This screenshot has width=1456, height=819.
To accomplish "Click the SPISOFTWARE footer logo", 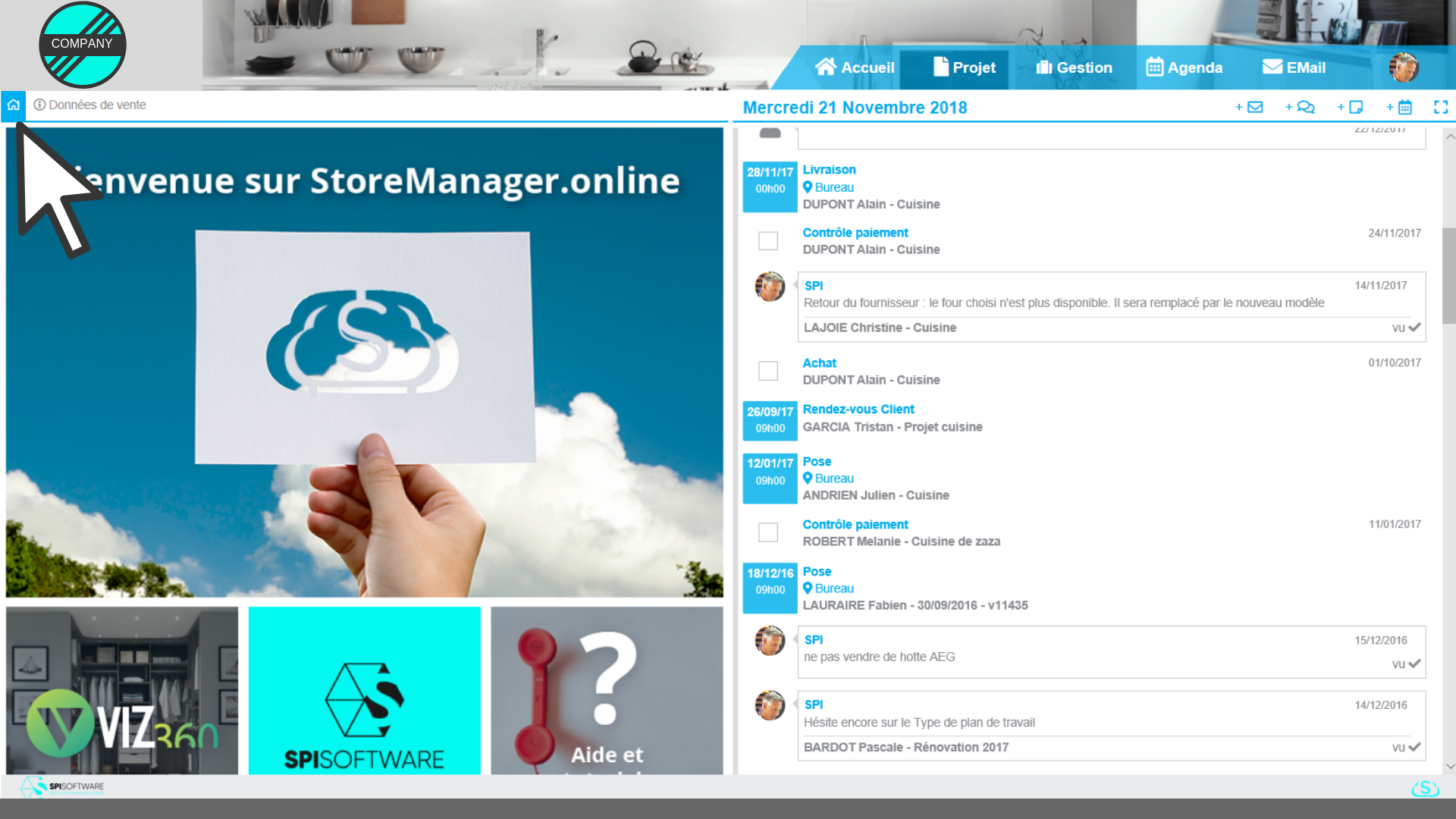I will (x=63, y=786).
